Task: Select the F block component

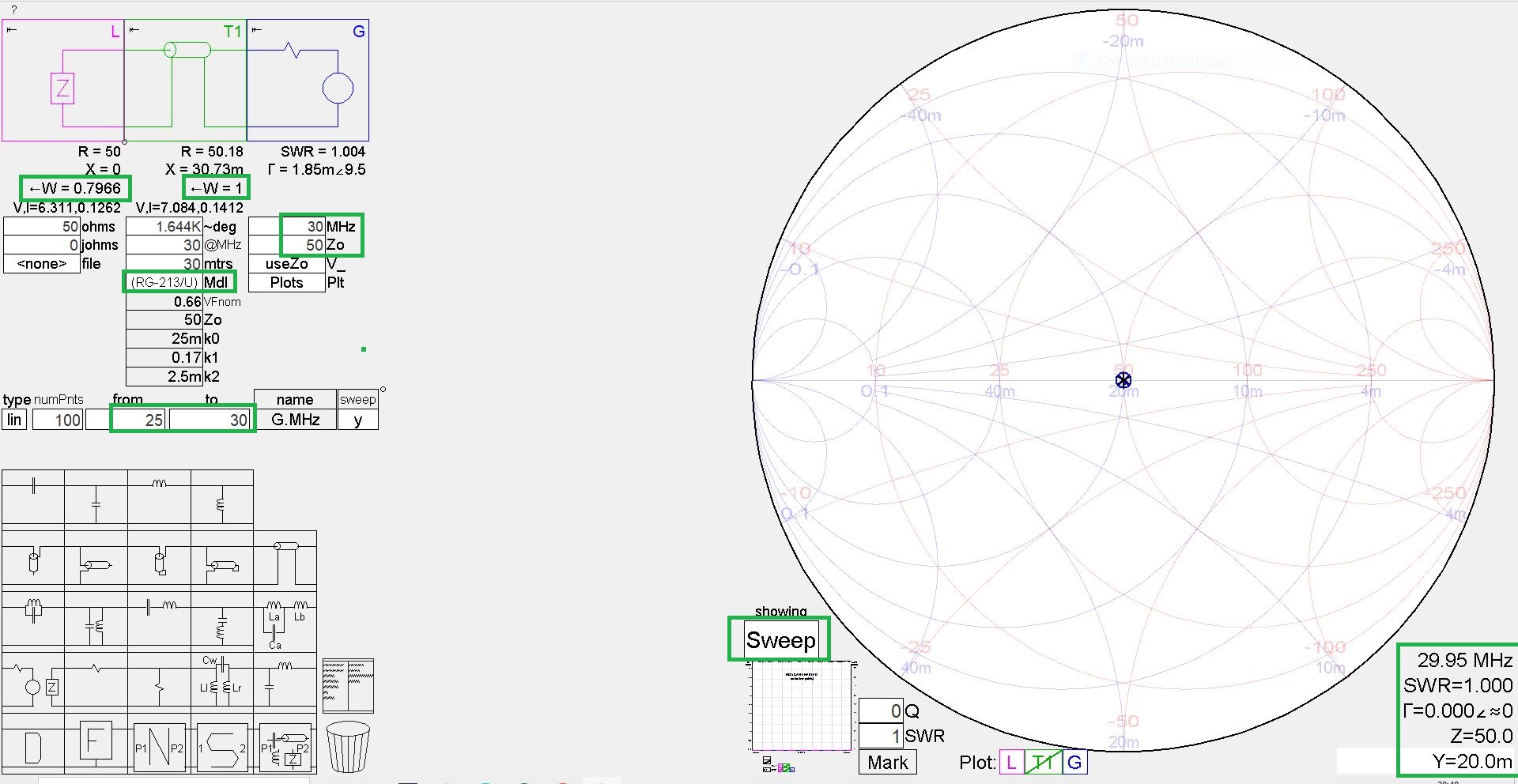Action: 96,743
